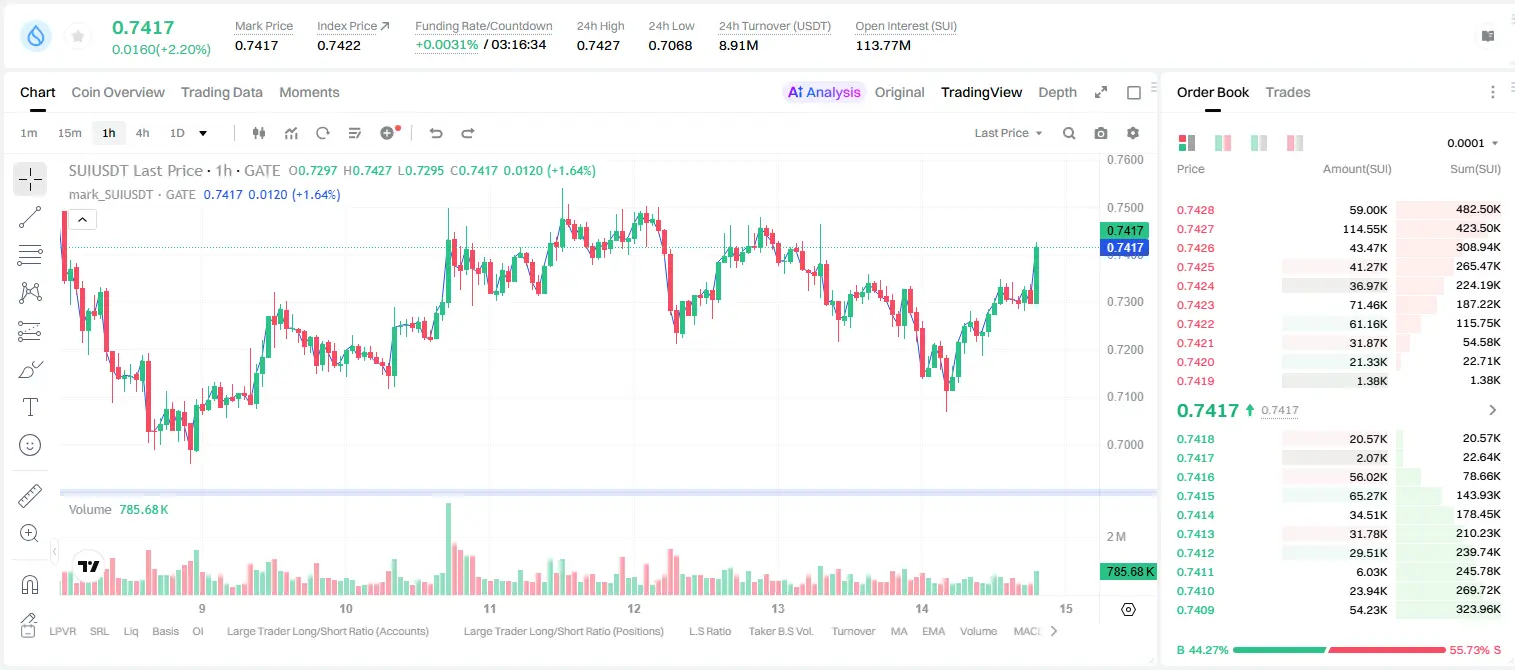Click the pane divider above Volume

pyautogui.click(x=608, y=492)
